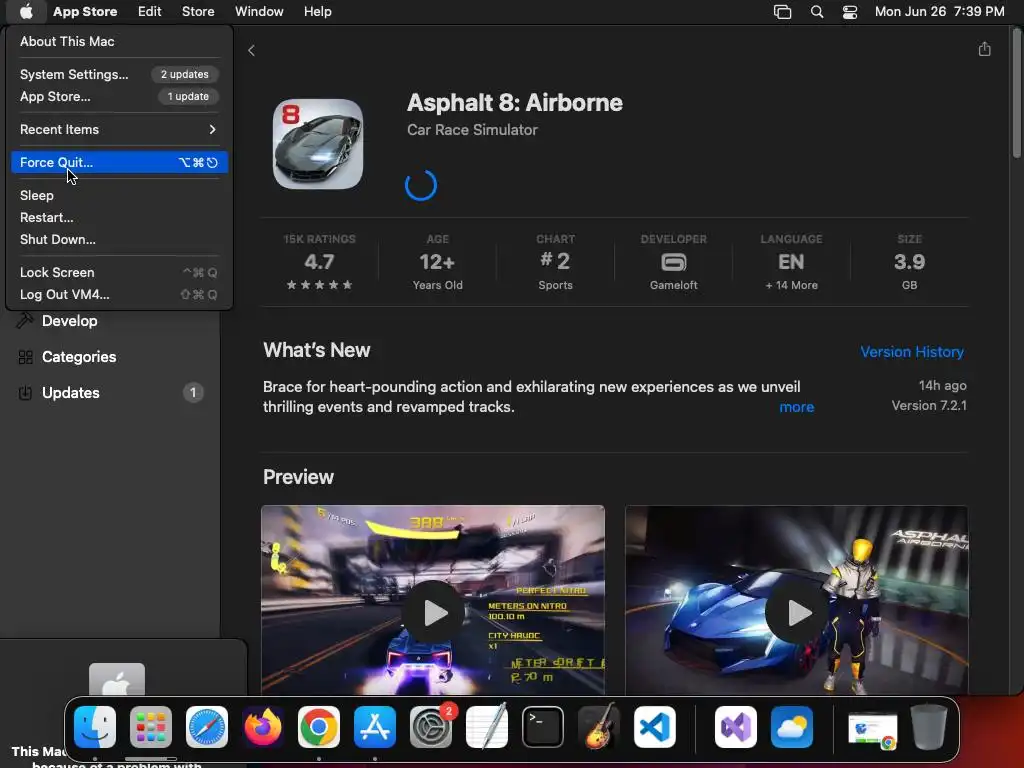
Task: Click the share icon at top right
Action: coord(984,49)
